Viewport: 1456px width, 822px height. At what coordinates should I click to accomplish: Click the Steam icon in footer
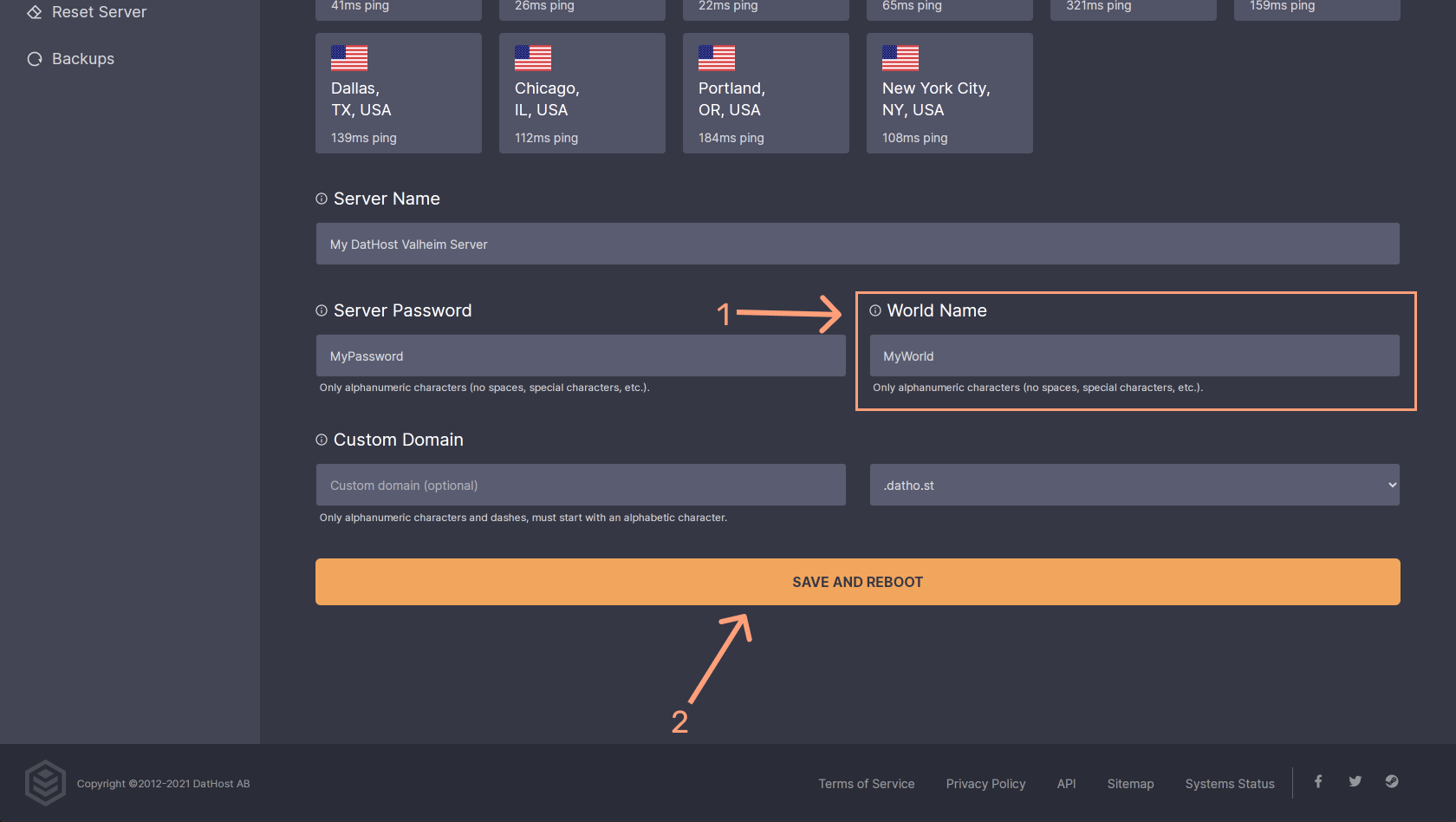(1392, 782)
